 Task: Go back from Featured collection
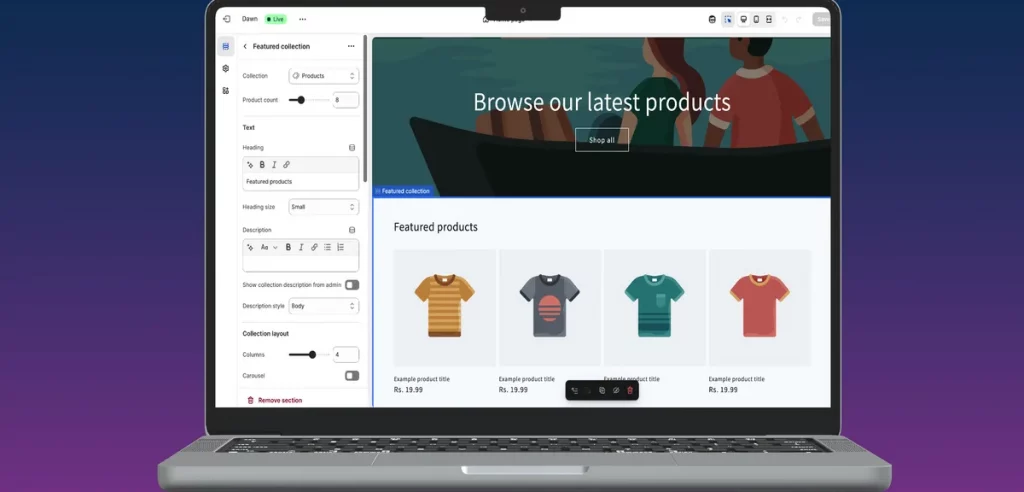pos(245,47)
